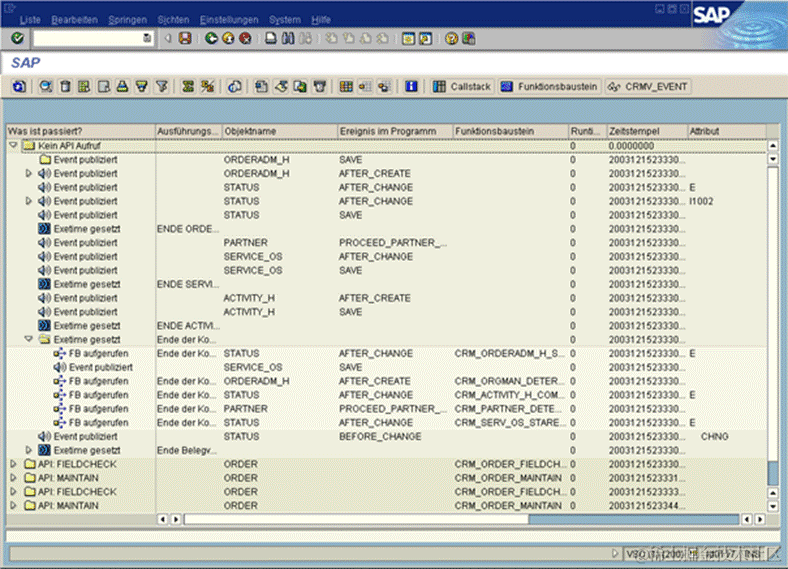Click the vertical scrollbar up arrow

tap(773, 145)
